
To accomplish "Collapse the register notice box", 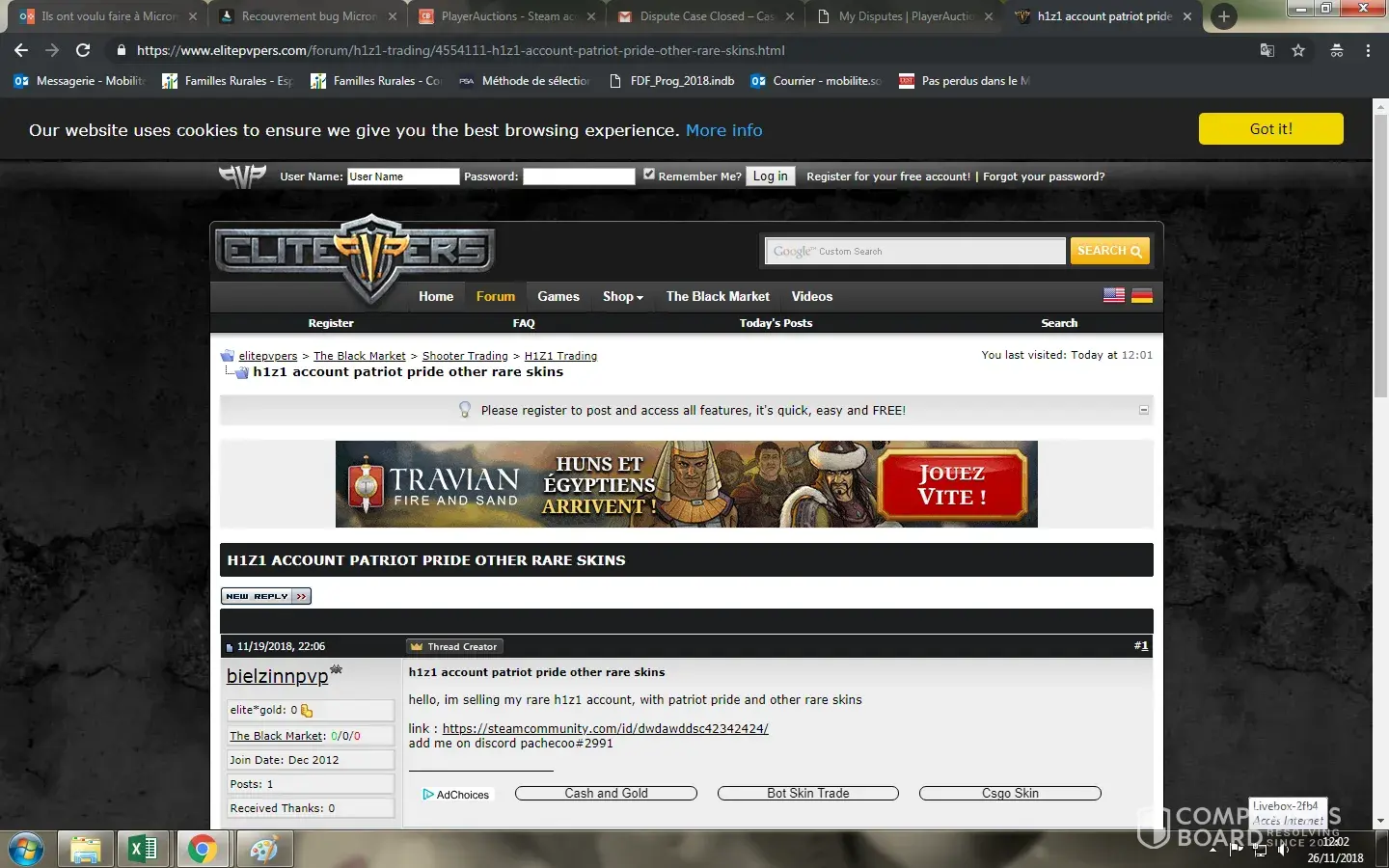I will (x=1144, y=410).
